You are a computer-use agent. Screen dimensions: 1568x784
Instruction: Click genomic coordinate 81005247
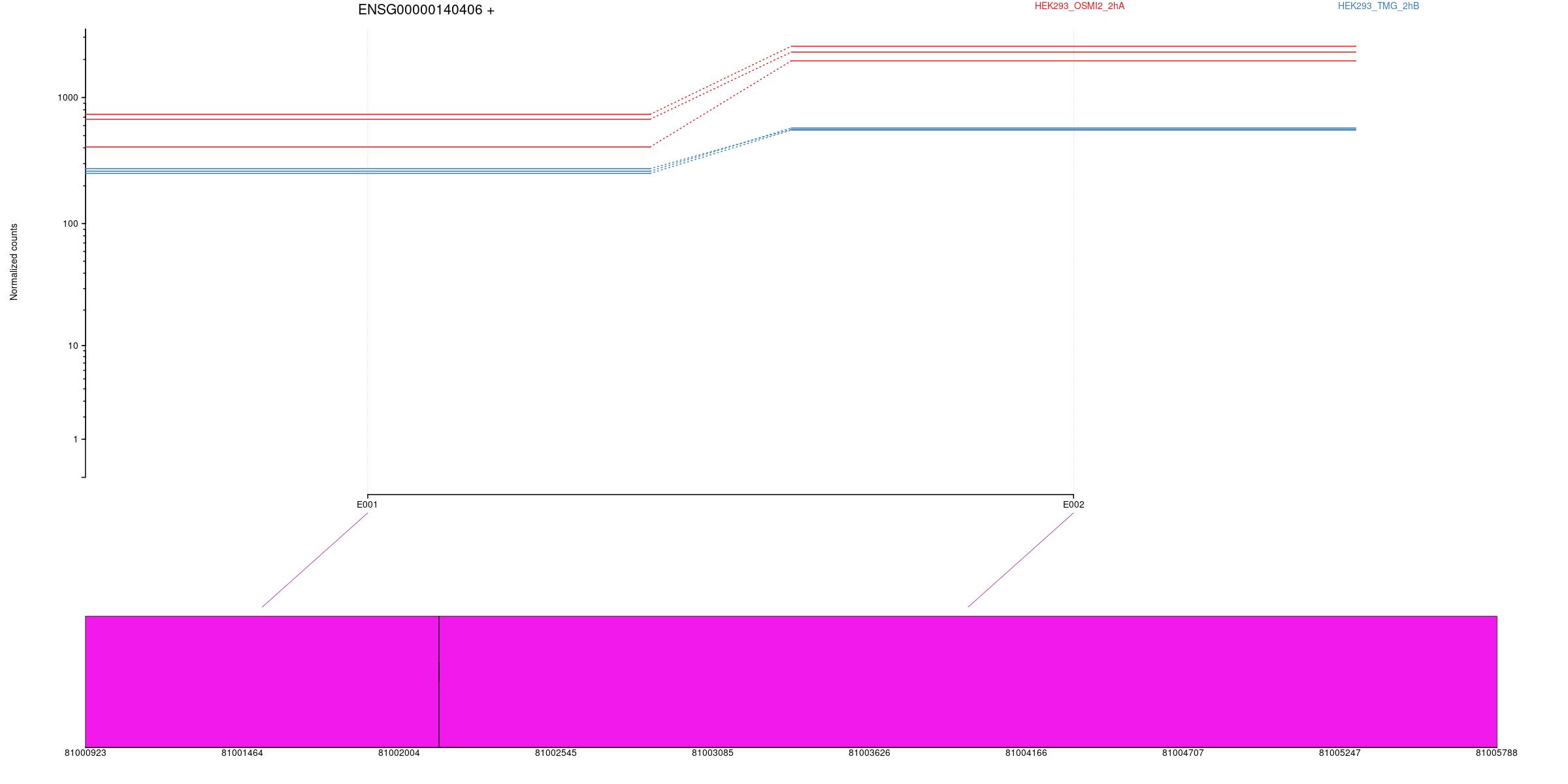(x=1340, y=753)
